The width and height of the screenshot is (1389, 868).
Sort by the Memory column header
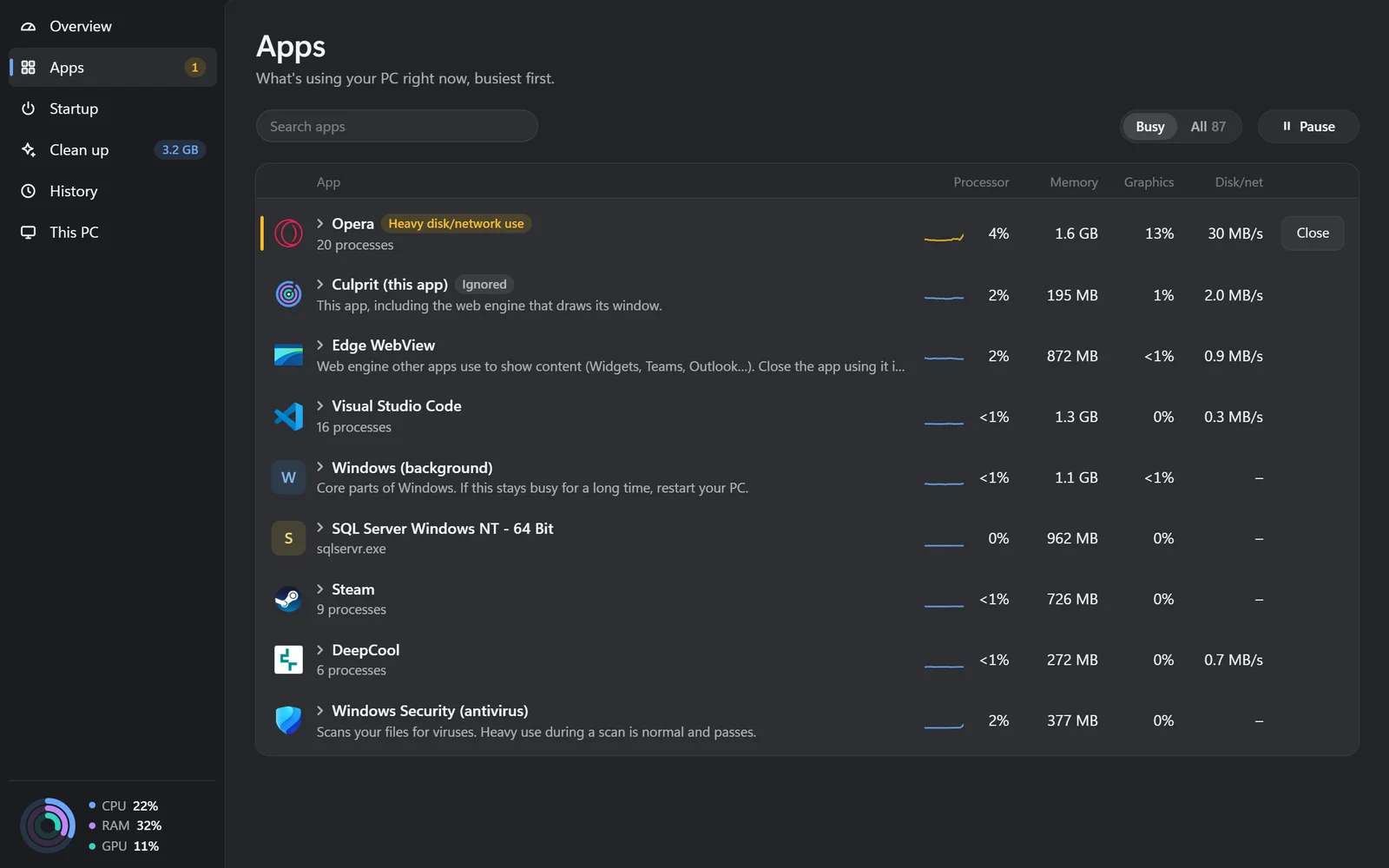tap(1074, 182)
